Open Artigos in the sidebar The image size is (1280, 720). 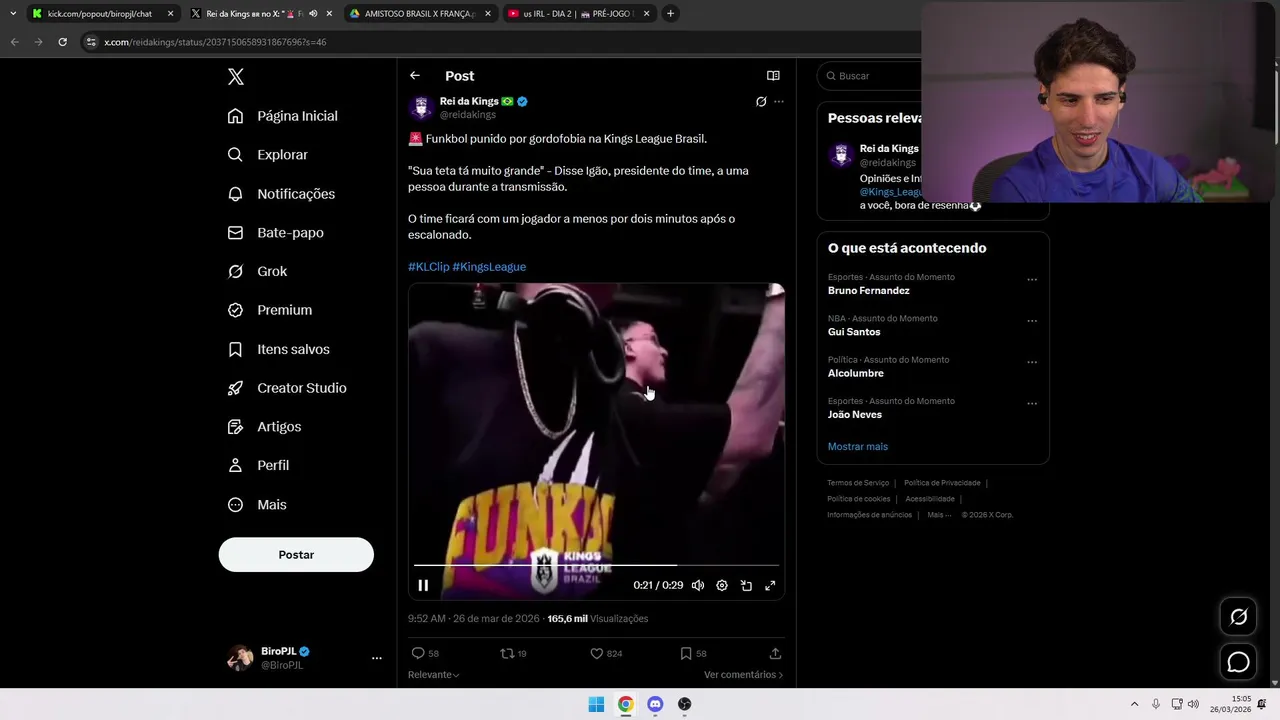click(x=265, y=427)
